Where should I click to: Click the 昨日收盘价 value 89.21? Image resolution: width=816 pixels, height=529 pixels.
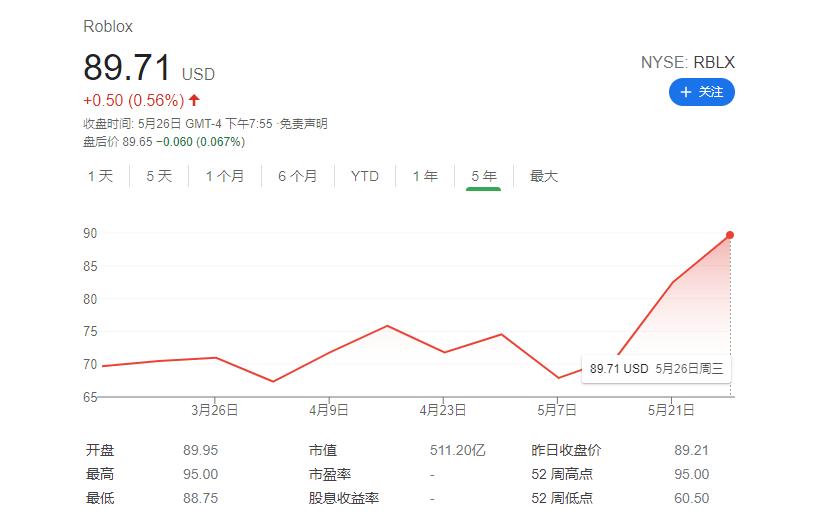[691, 450]
